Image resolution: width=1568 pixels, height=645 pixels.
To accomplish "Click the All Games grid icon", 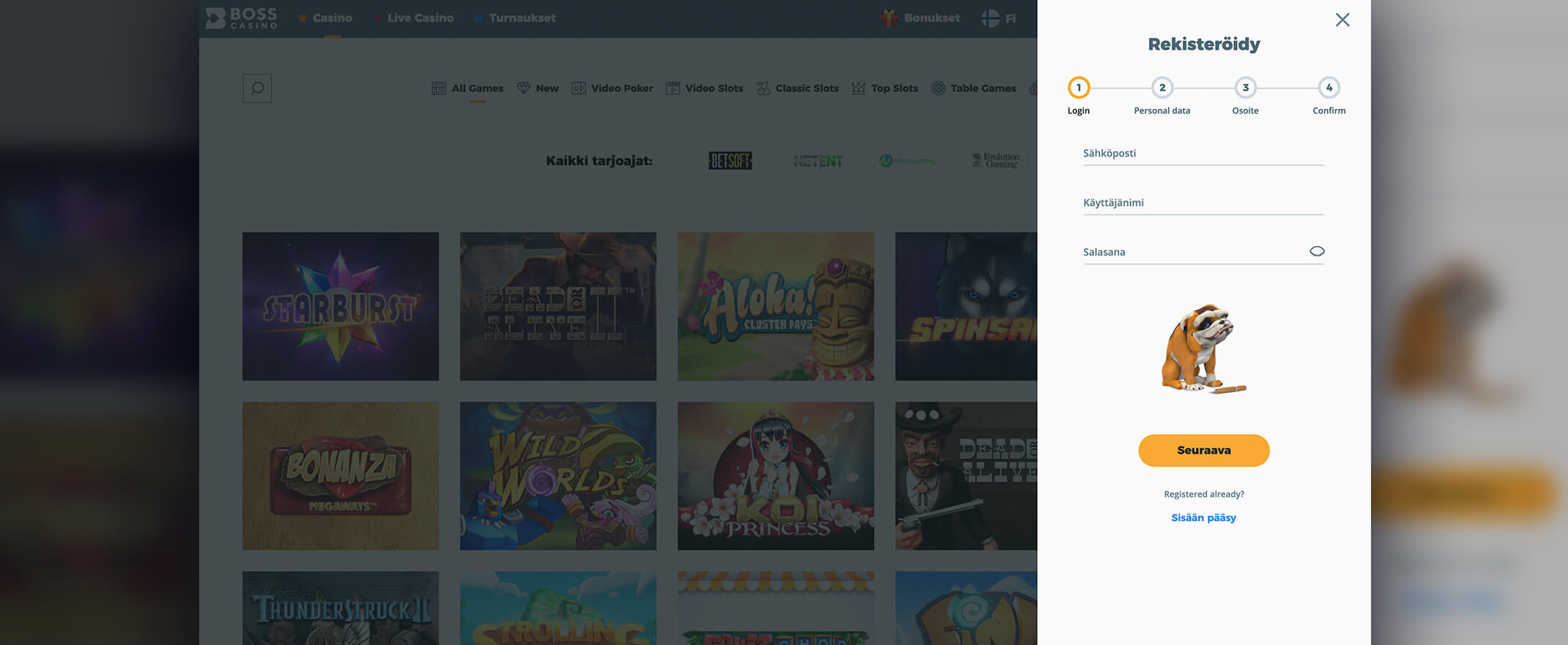I will (x=439, y=88).
